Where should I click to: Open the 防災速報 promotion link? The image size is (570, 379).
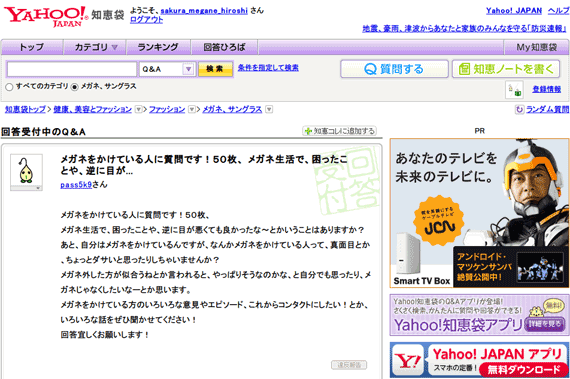pyautogui.click(x=464, y=28)
